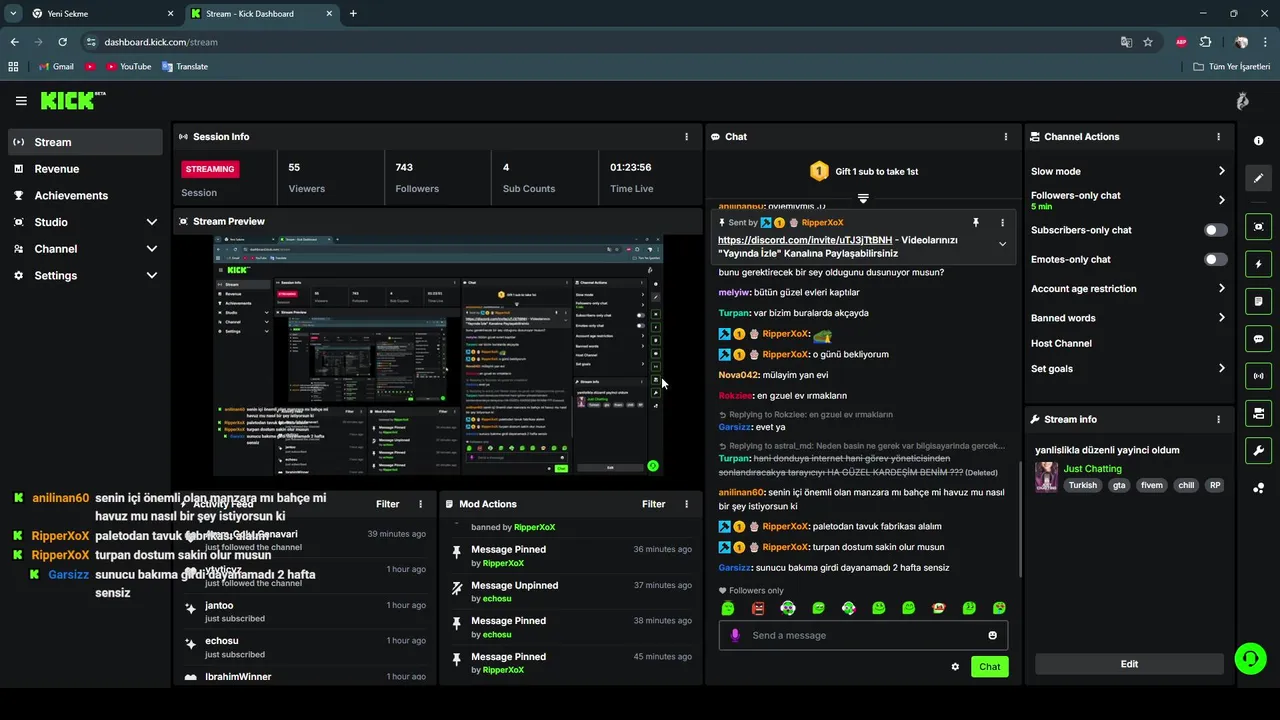The image size is (1280, 720).
Task: Click the profile avatar in the dashboard header
Action: [1242, 101]
